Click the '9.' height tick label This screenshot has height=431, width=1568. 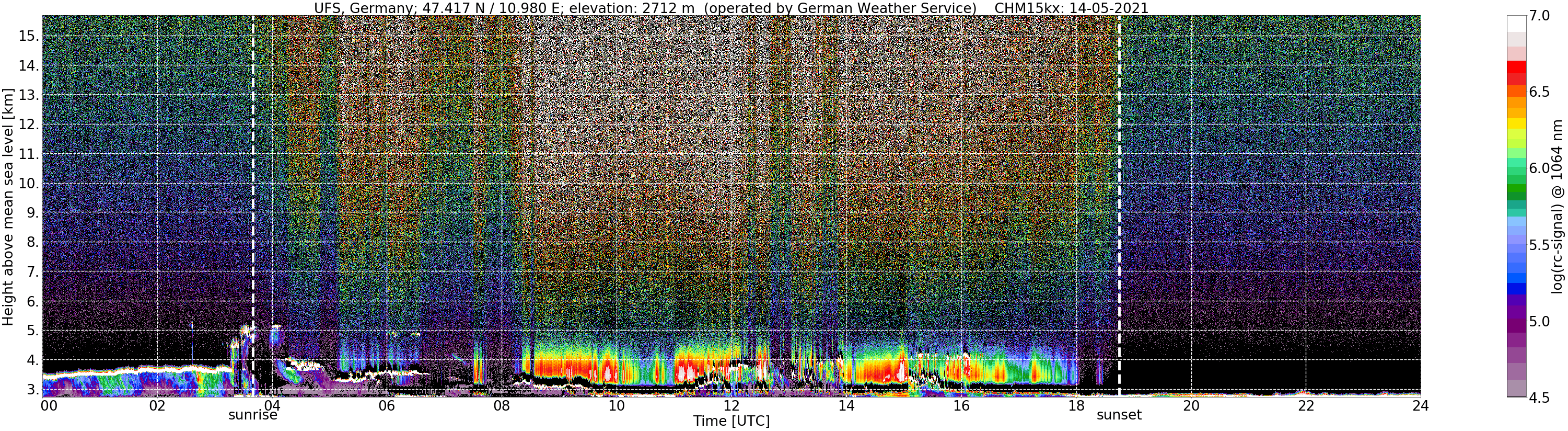tap(32, 213)
